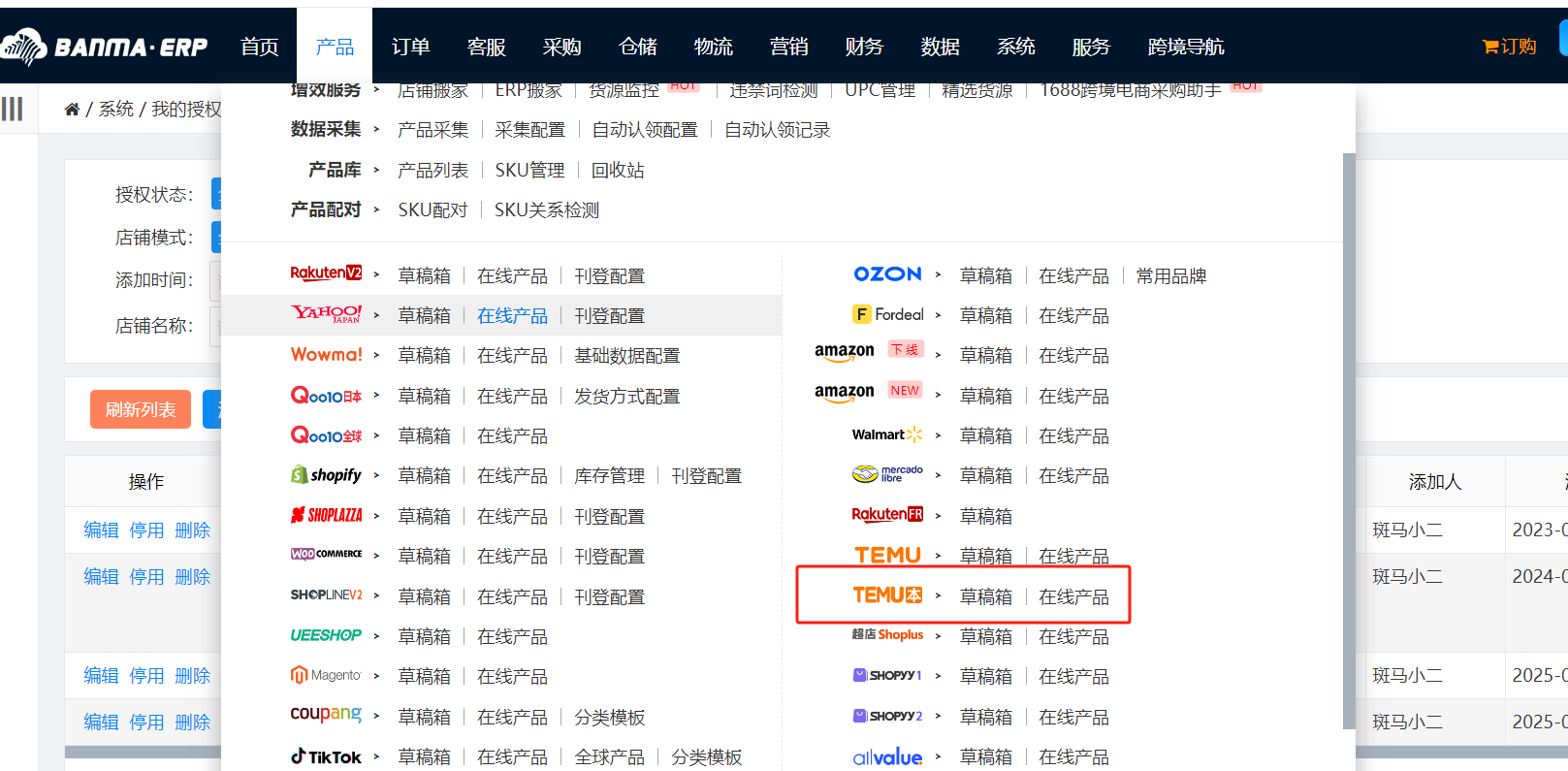Click the TikTok logo
The image size is (1568, 771).
(x=327, y=756)
